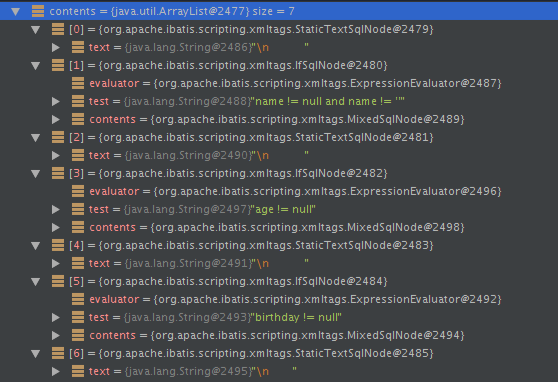Click field icon beside contents MixedSqlNode@2494
558x382 pixels.
78,335
